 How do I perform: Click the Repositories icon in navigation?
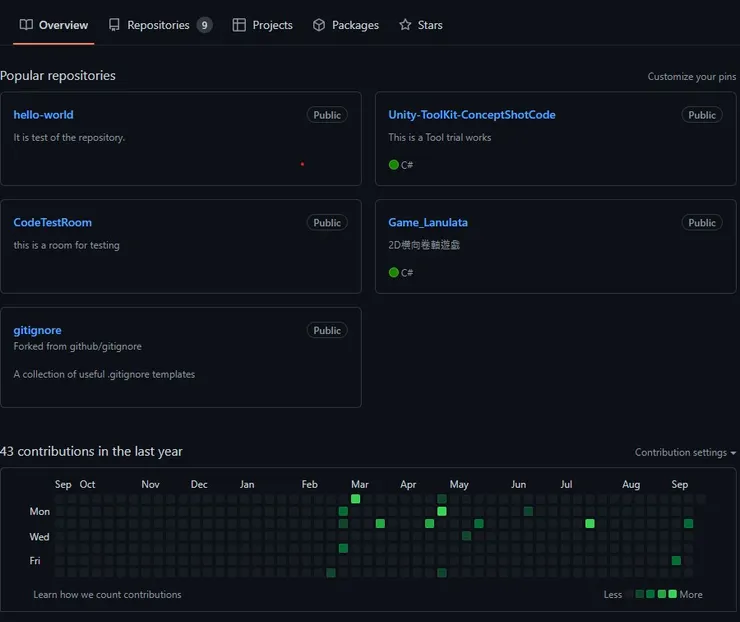[x=115, y=25]
